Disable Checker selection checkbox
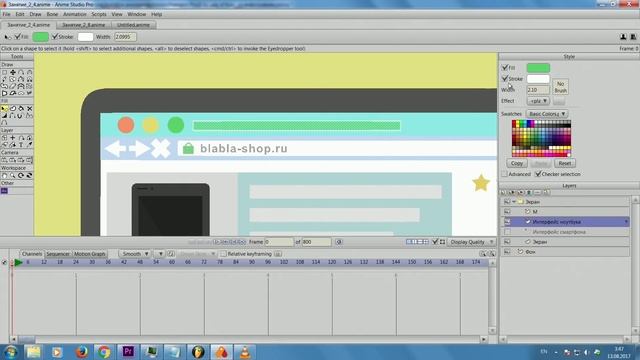This screenshot has height=360, width=640. coord(538,174)
